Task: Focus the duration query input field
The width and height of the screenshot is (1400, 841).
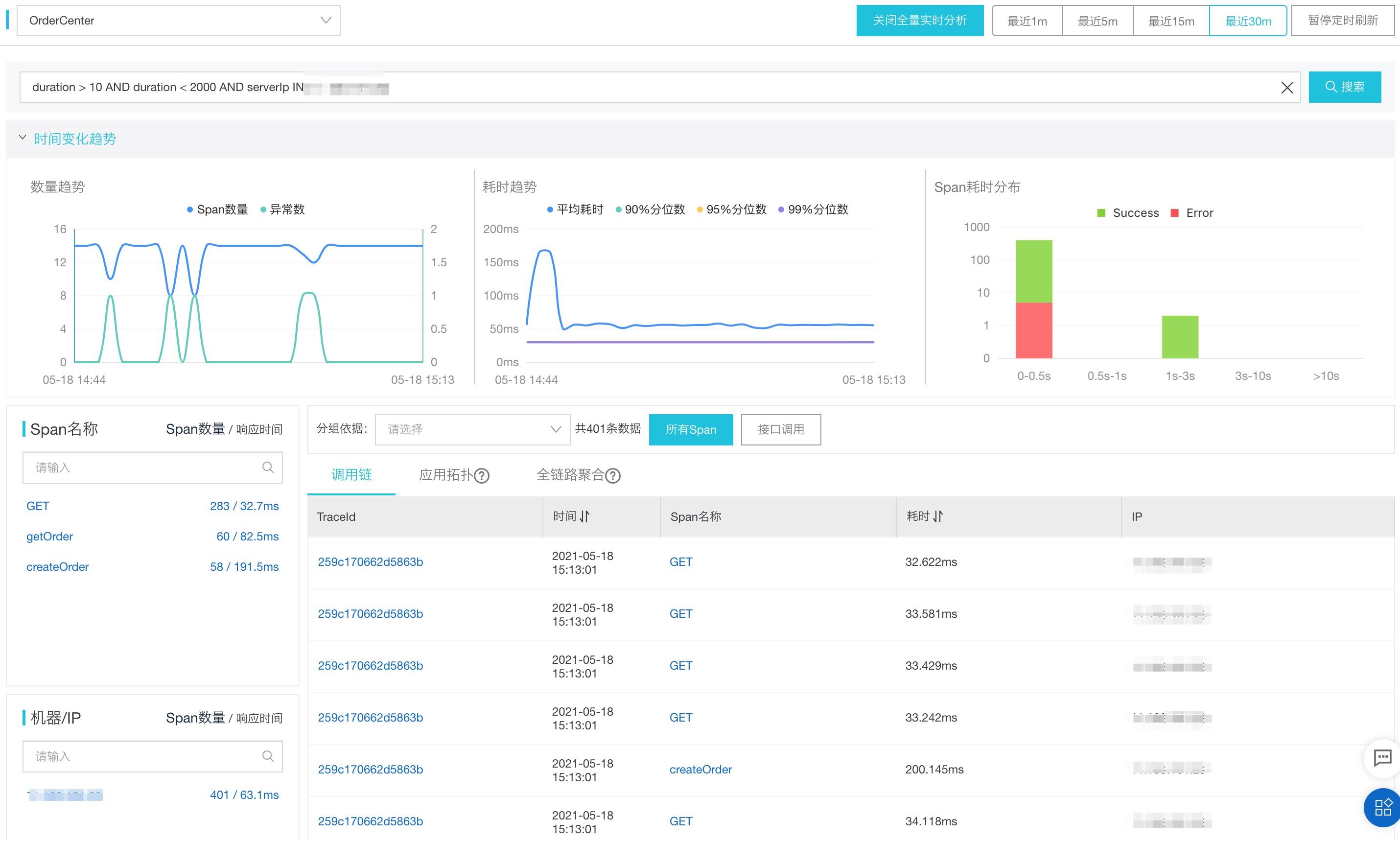Action: pyautogui.click(x=660, y=87)
